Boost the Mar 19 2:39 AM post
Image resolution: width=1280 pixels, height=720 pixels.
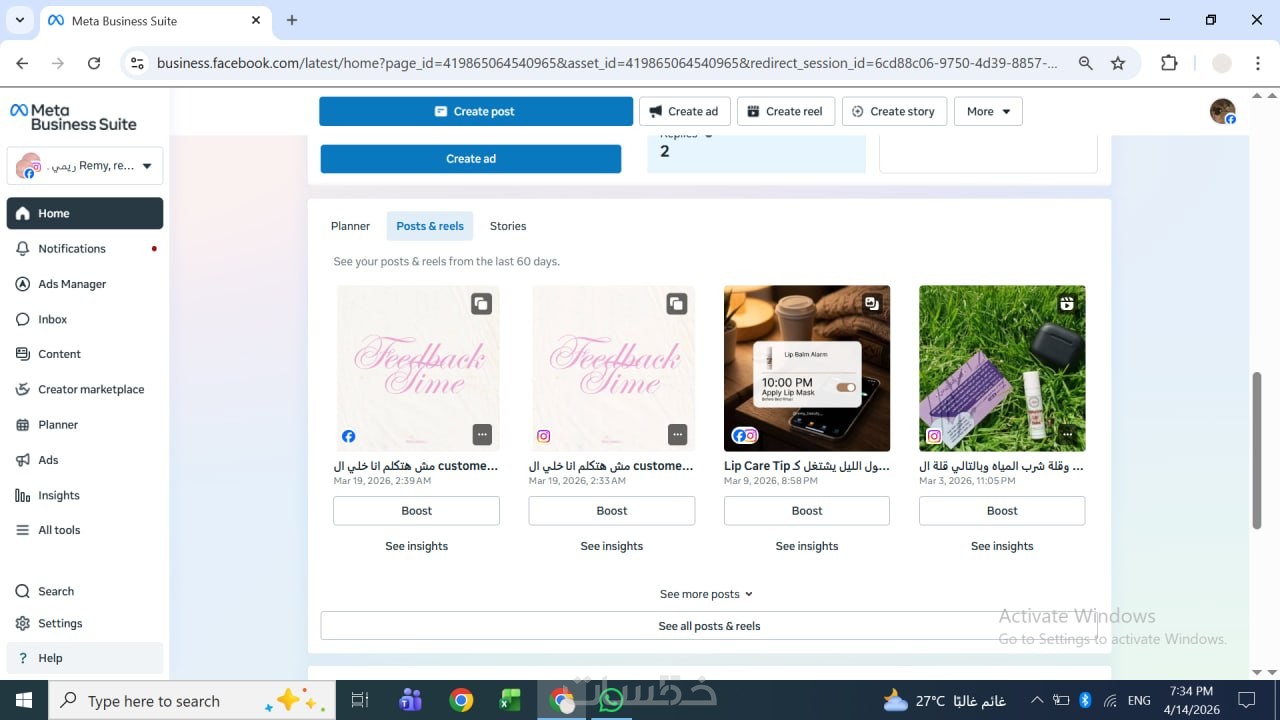pyautogui.click(x=416, y=511)
